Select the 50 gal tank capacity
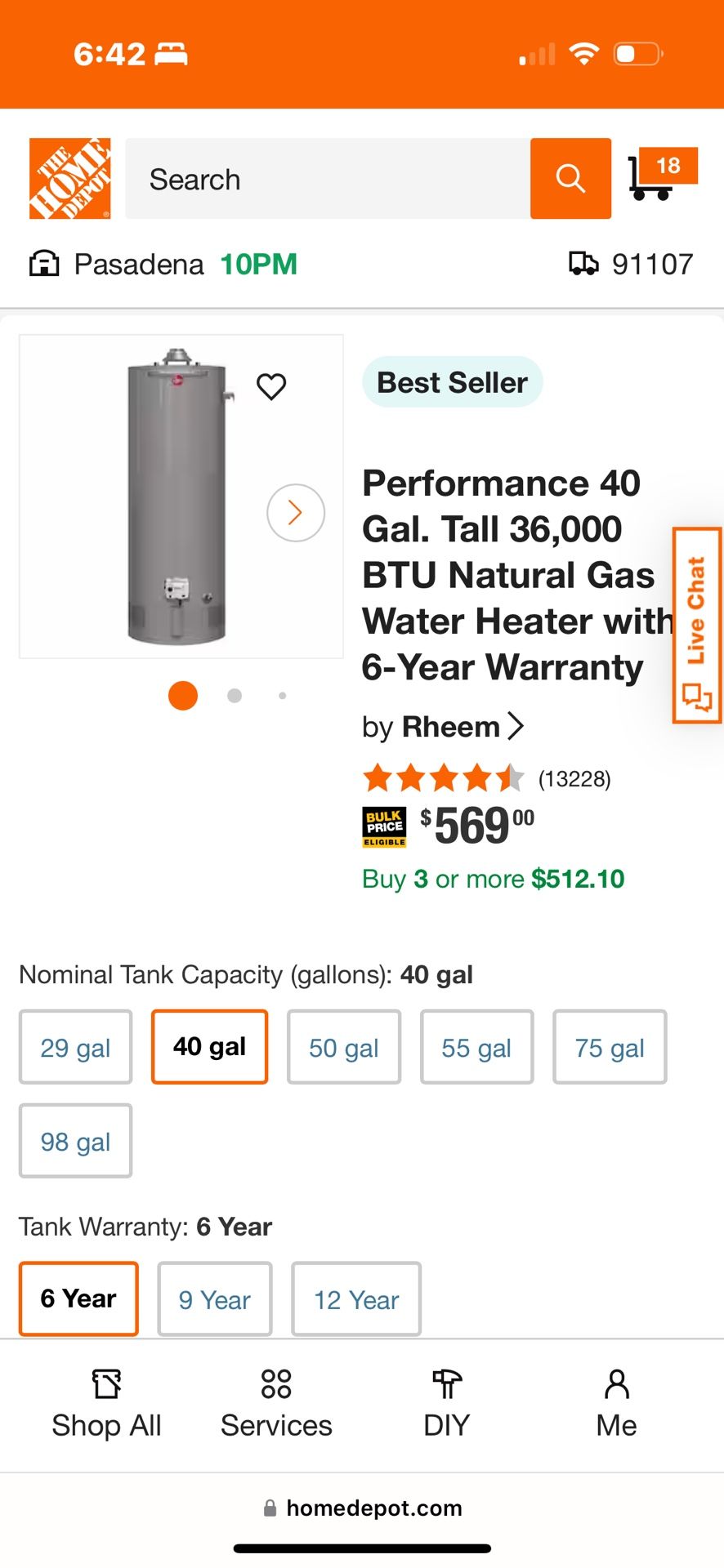The image size is (724, 1568). coord(343,1047)
